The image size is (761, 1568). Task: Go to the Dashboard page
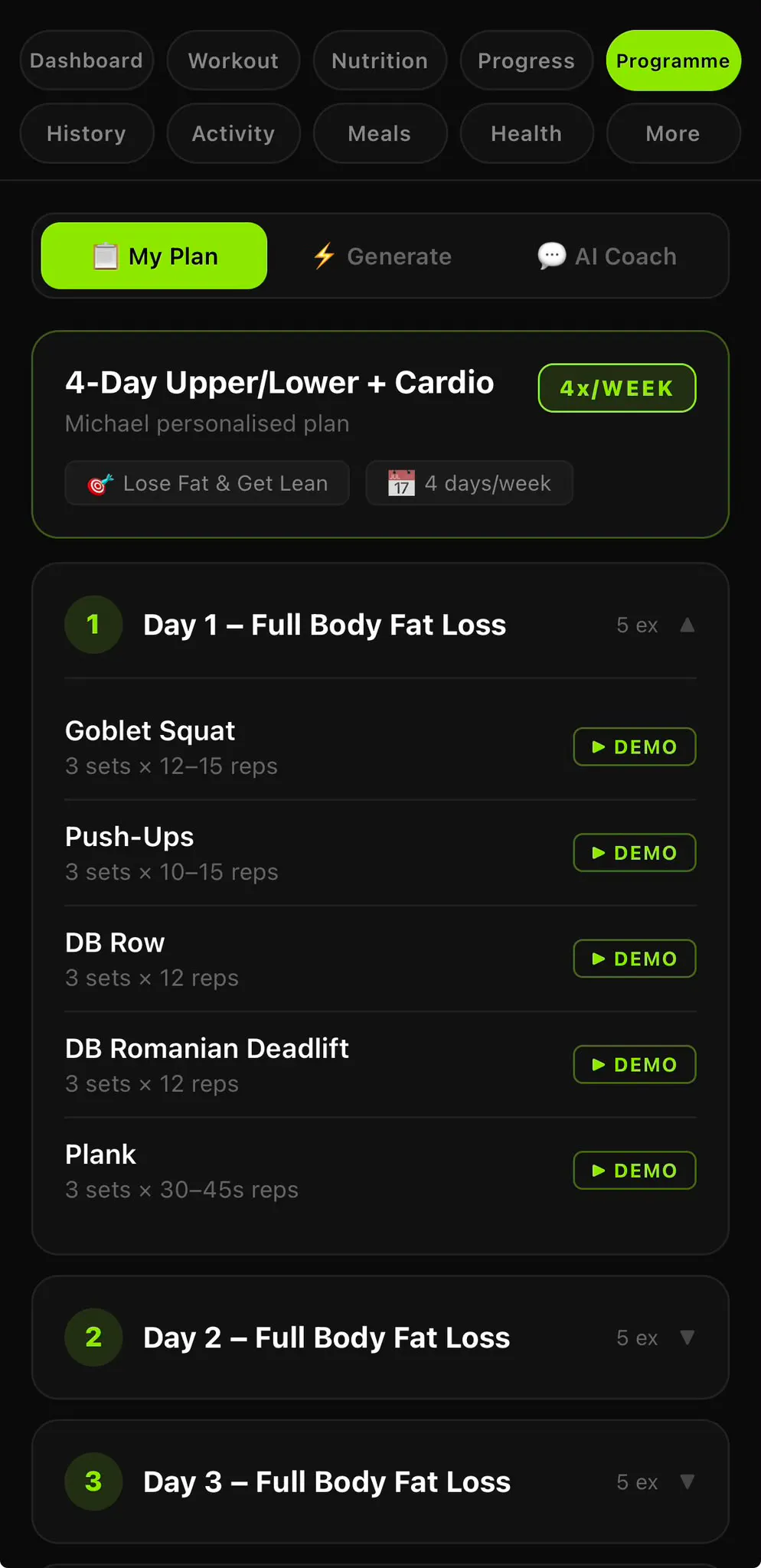tap(87, 60)
